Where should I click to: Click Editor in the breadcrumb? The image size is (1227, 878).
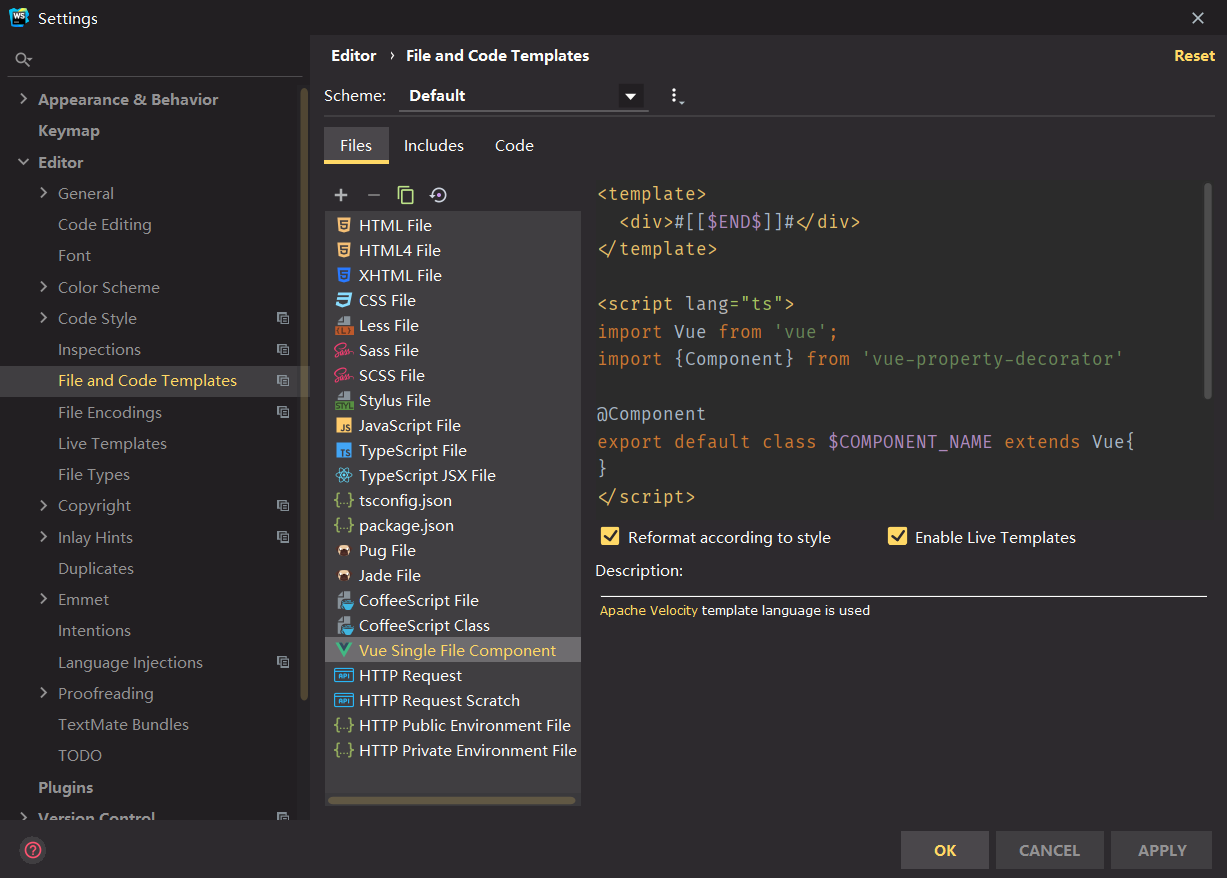pos(354,56)
